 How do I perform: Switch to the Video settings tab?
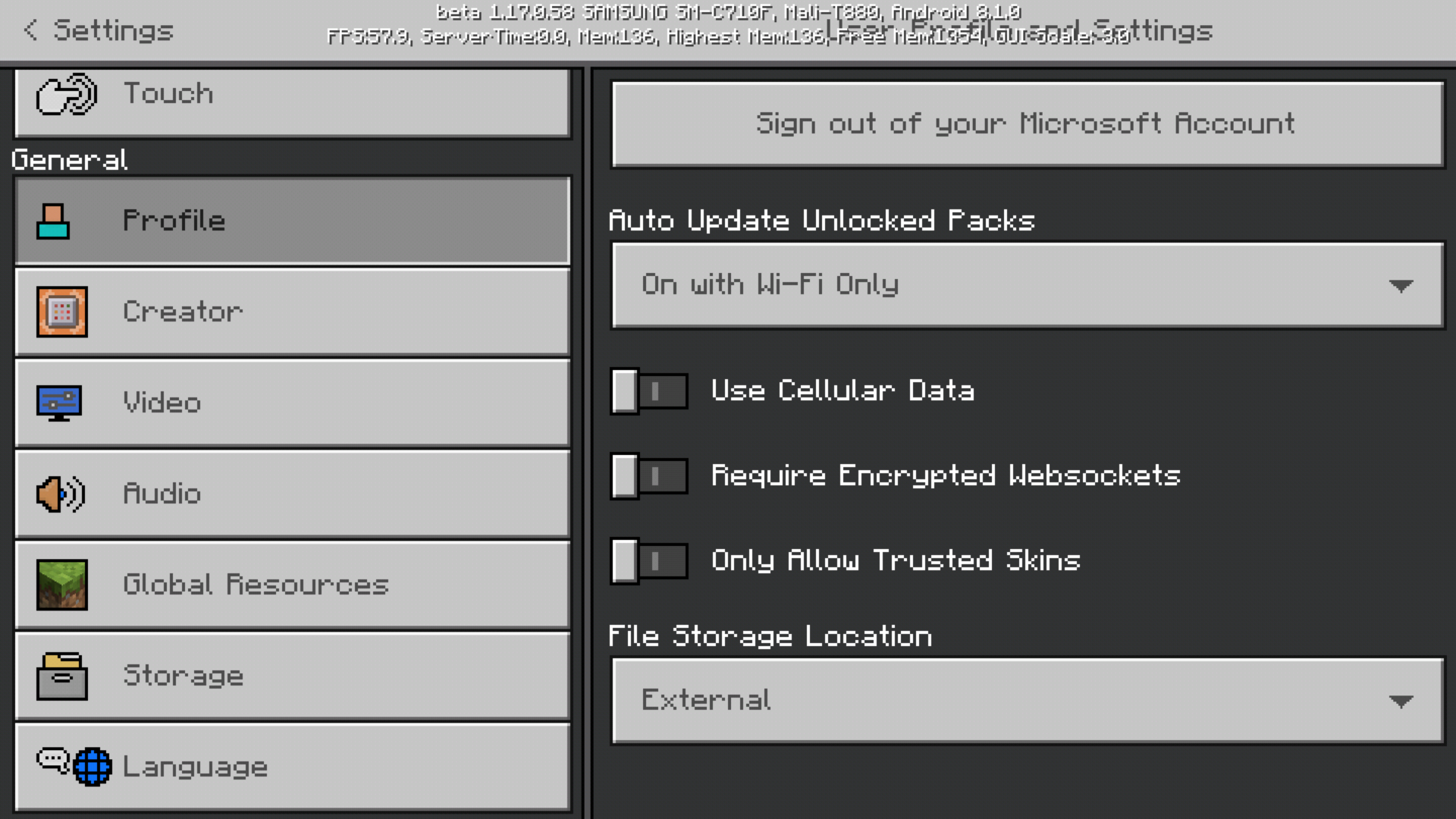click(x=292, y=403)
